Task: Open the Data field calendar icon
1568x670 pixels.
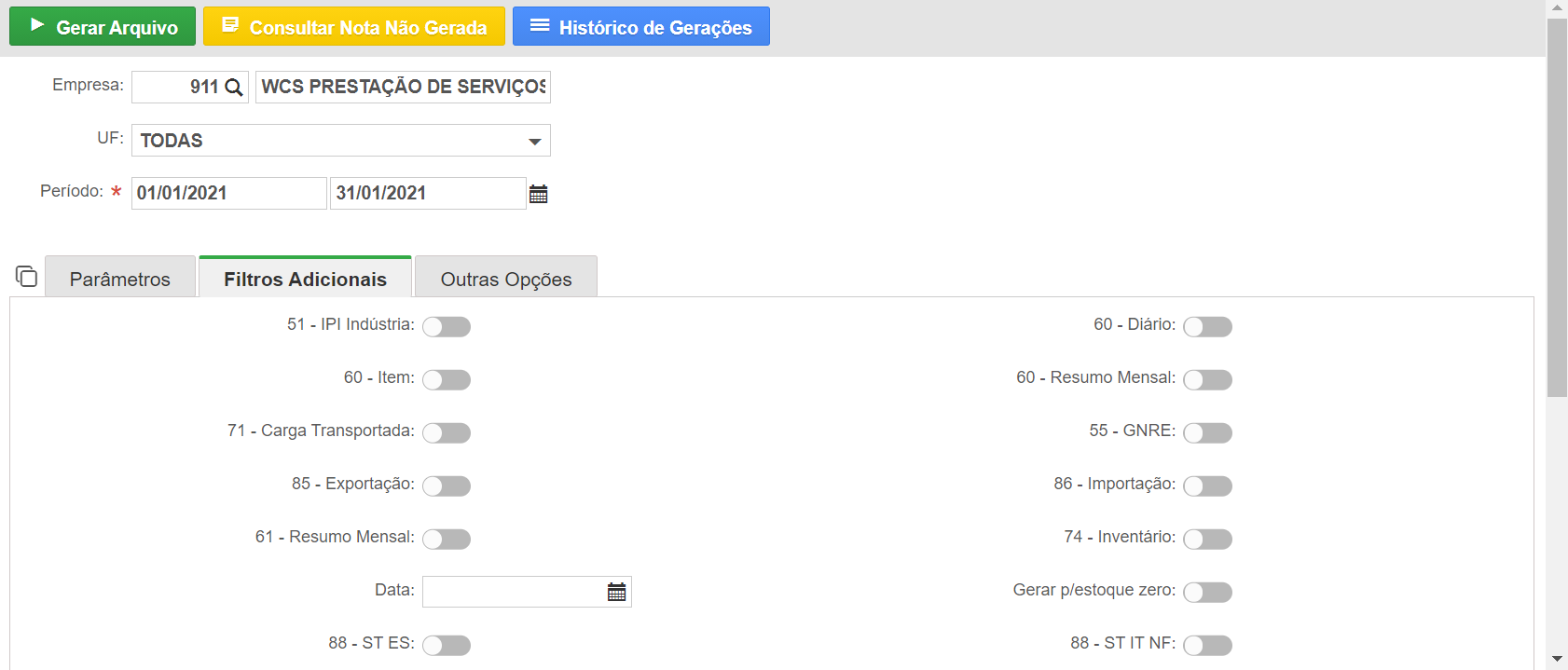Action: 617,592
